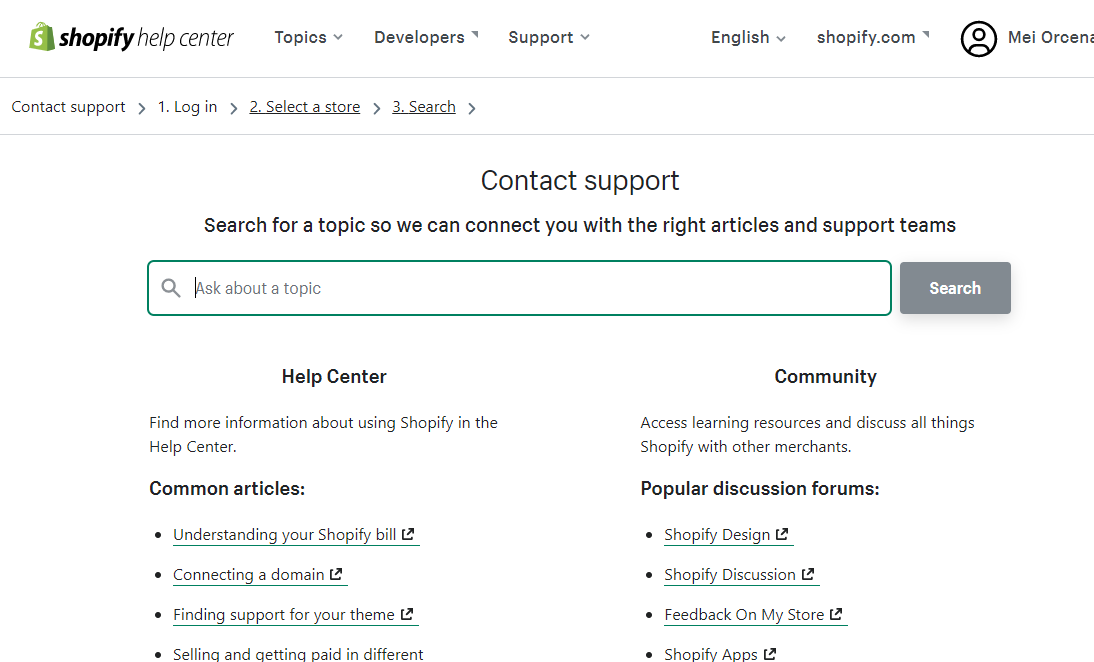Viewport: 1094px width, 662px height.
Task: Open the shopify.com menu
Action: [873, 37]
